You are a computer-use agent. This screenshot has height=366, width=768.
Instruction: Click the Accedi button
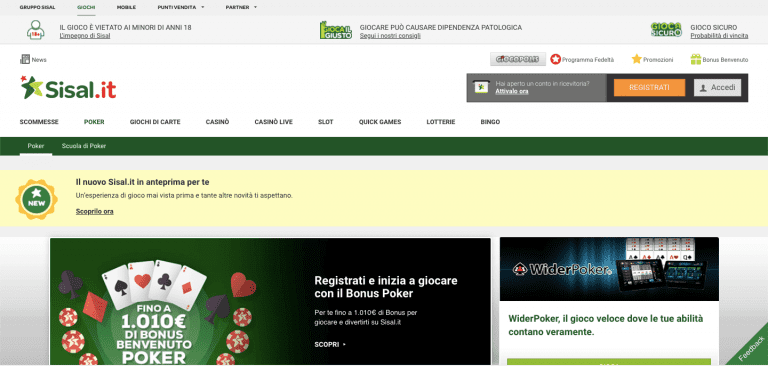pos(718,88)
